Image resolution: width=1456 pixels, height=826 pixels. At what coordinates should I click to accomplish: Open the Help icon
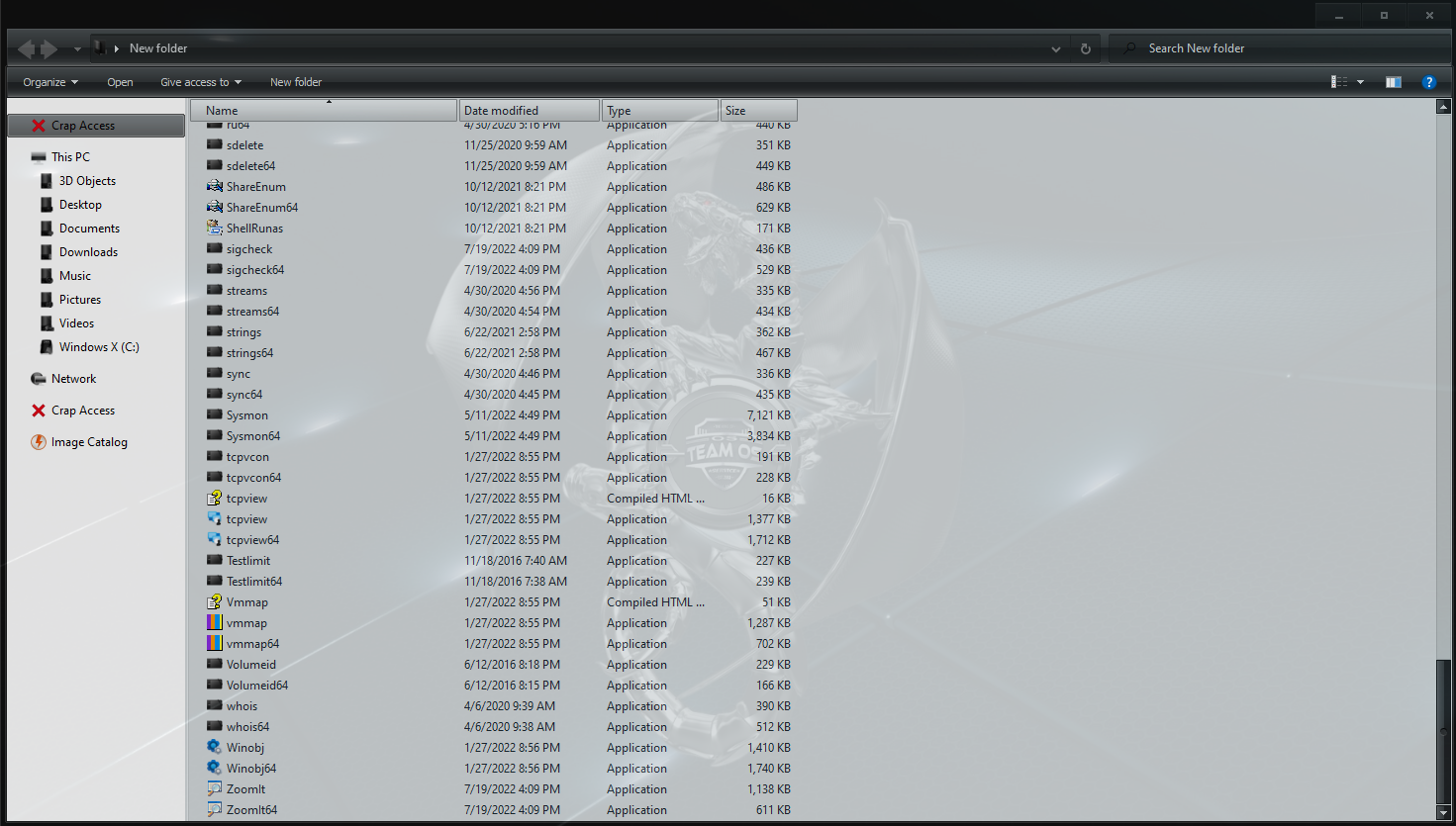point(1428,82)
